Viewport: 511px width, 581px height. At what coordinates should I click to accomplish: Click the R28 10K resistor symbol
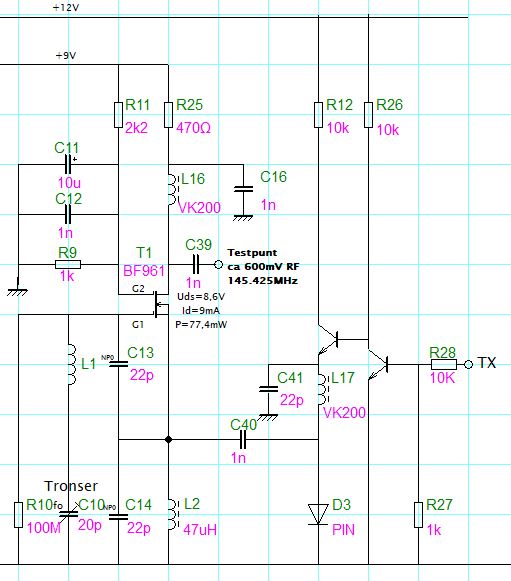point(444,365)
